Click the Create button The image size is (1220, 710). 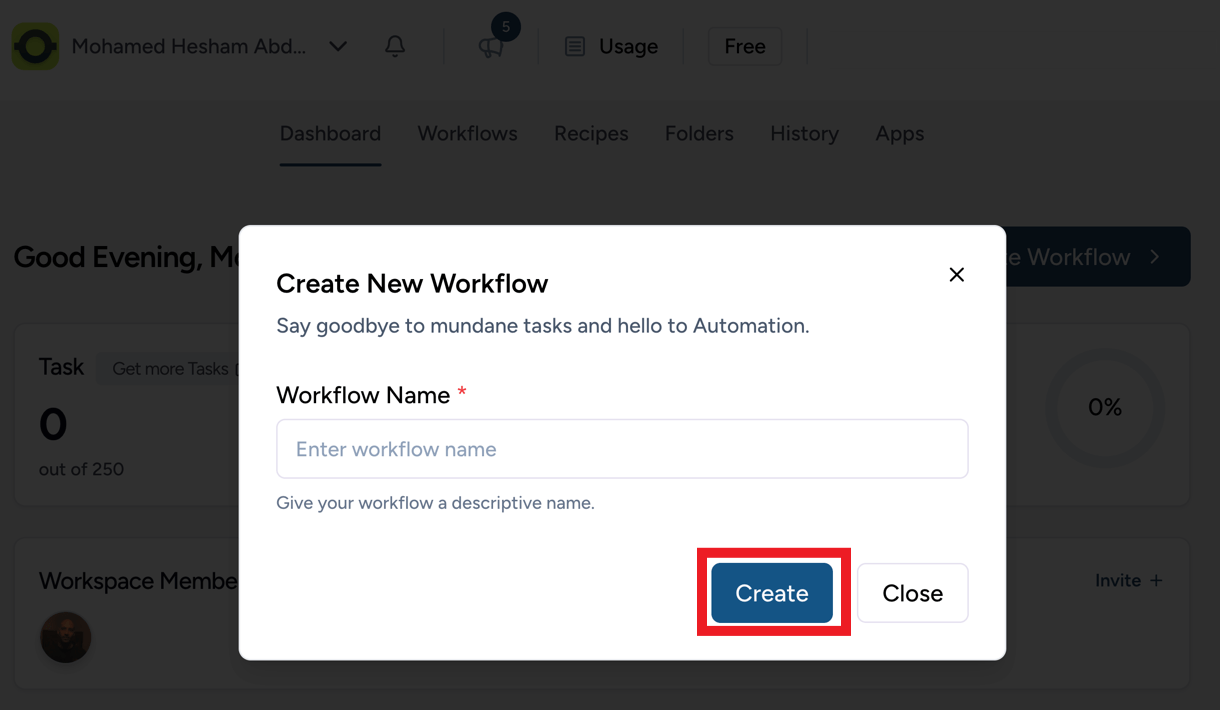[772, 593]
